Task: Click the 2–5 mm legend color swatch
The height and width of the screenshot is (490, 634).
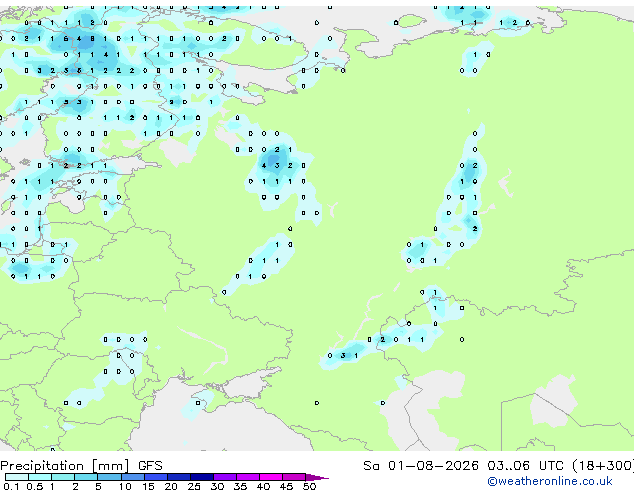Action: coord(86,477)
